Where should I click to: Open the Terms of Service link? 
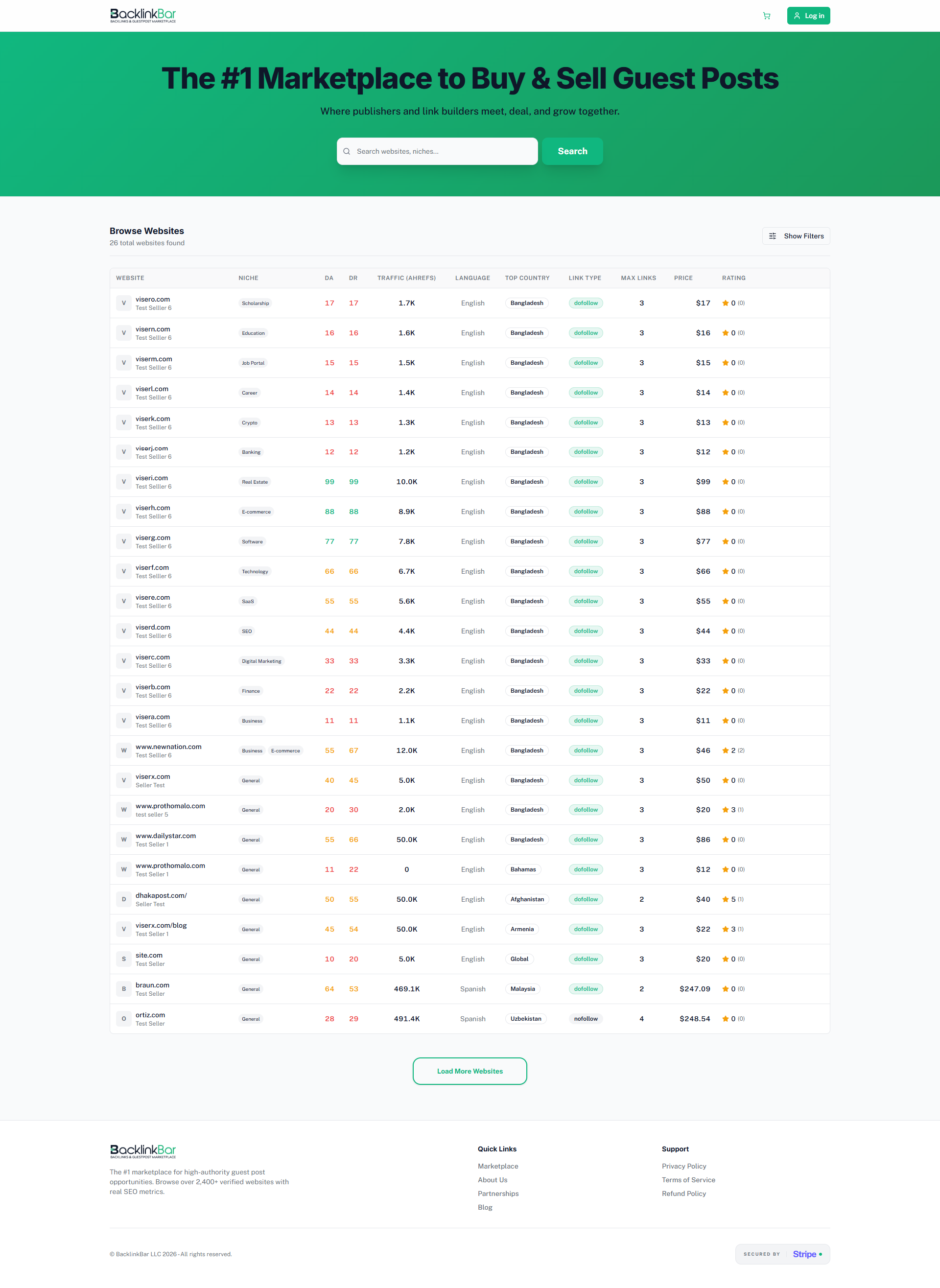click(688, 1180)
